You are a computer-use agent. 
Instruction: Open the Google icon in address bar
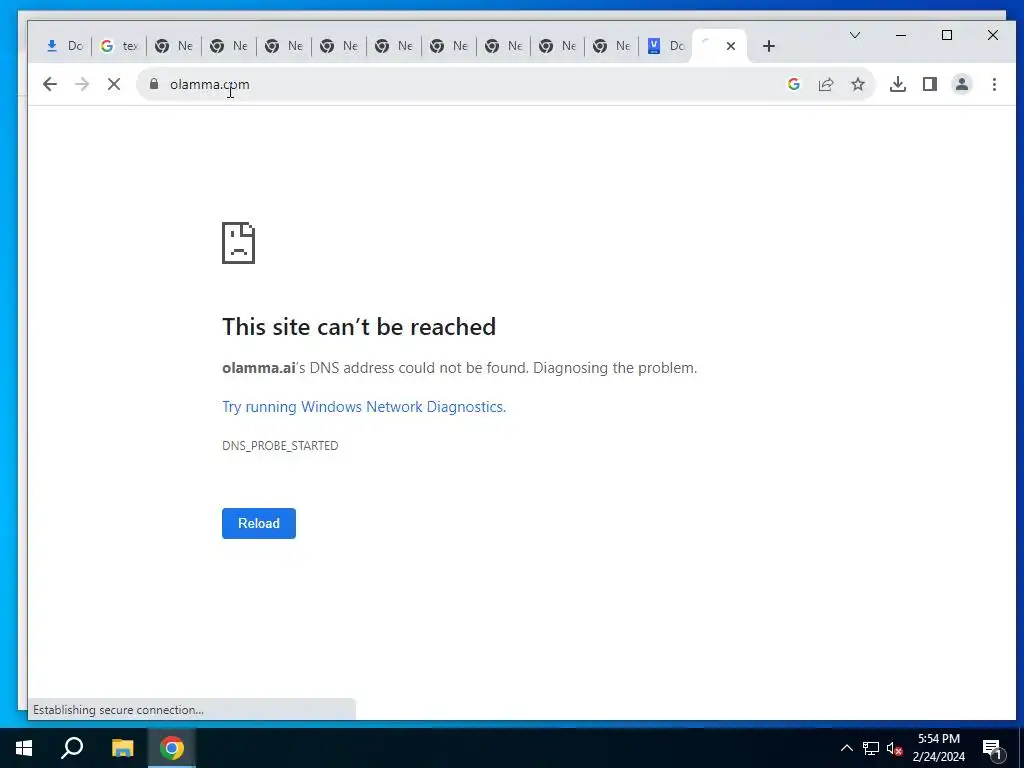point(793,84)
